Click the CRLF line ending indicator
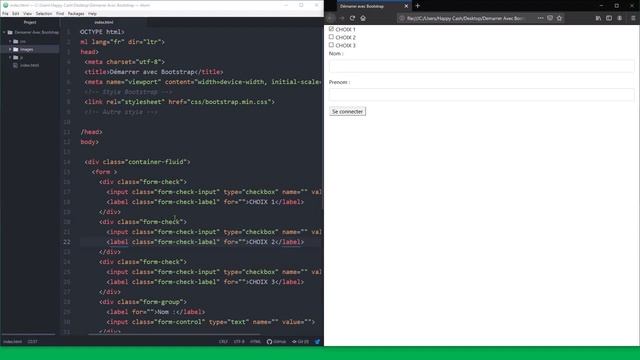The height and width of the screenshot is (360, 640). [223, 342]
